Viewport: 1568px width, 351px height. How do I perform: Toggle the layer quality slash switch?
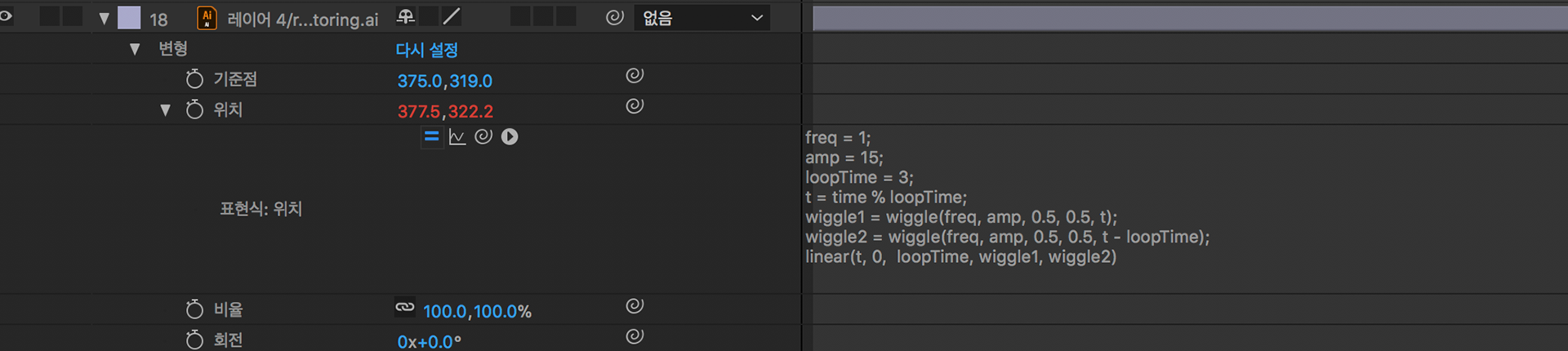click(451, 16)
